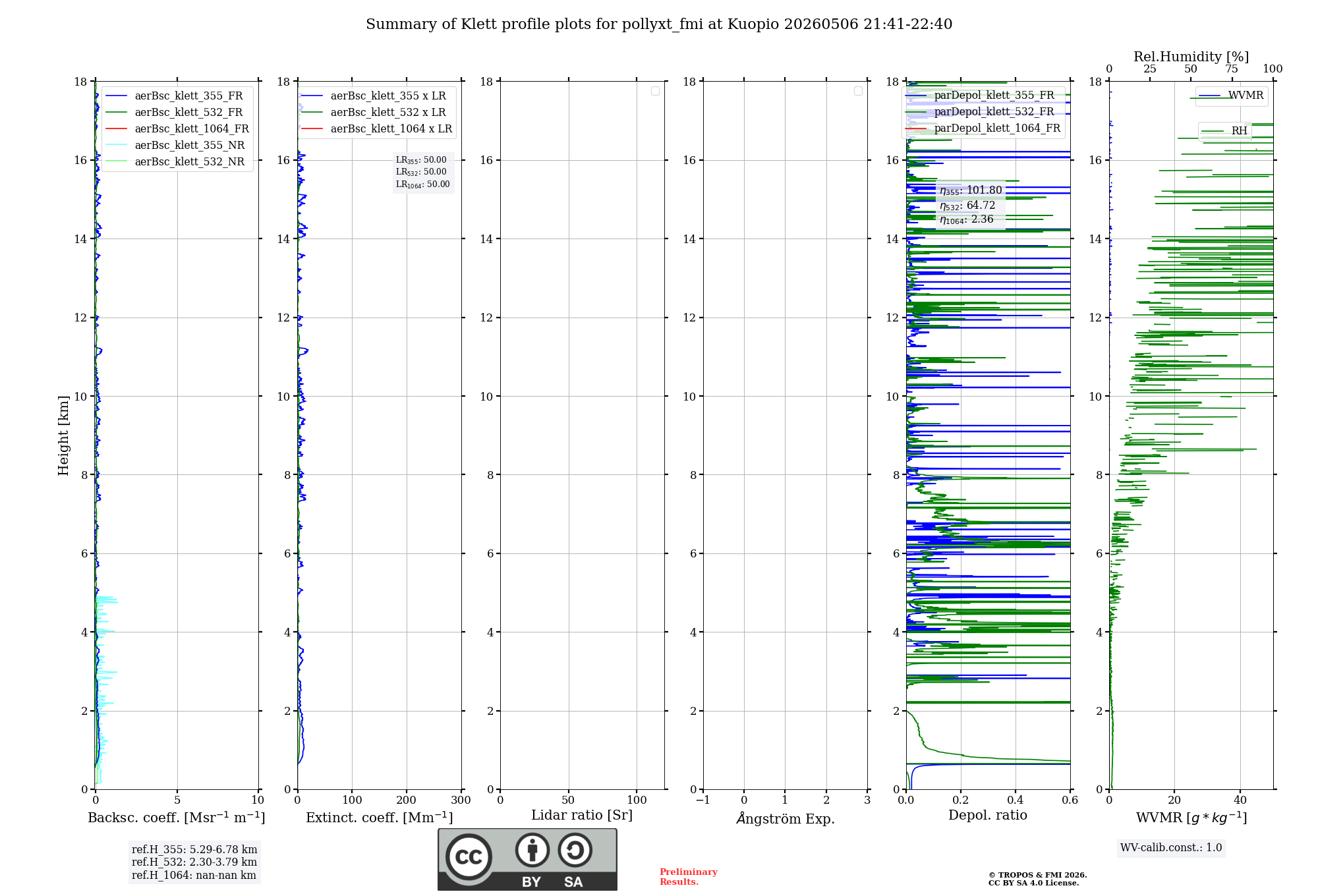
Task: Click the 'Extinct. coeff.' axis label
Action: pyautogui.click(x=380, y=818)
